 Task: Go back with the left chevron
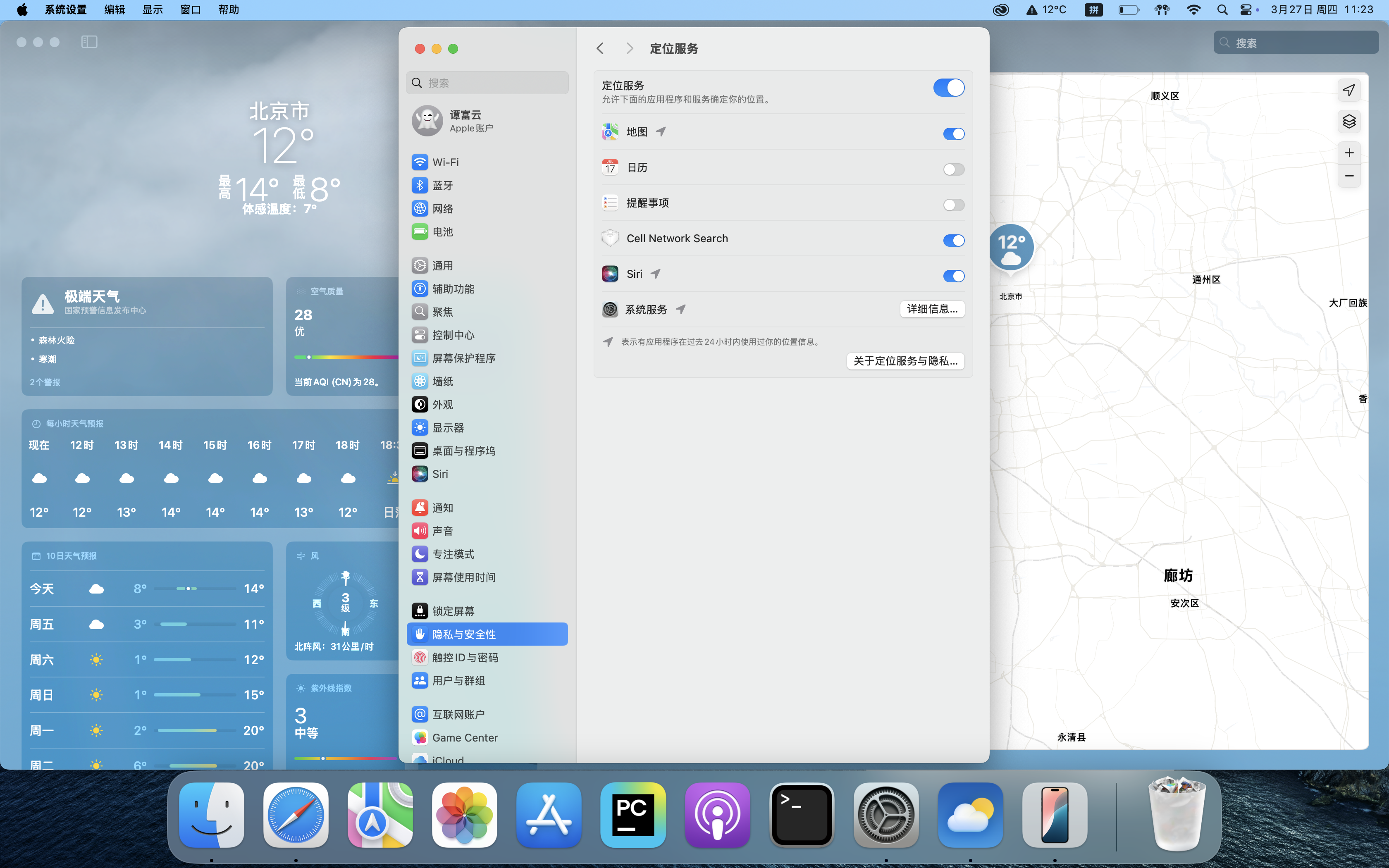pos(600,49)
